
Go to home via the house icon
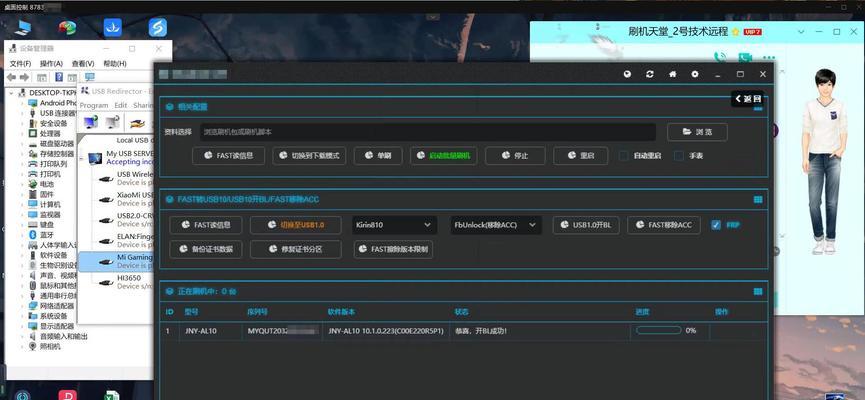tap(672, 74)
